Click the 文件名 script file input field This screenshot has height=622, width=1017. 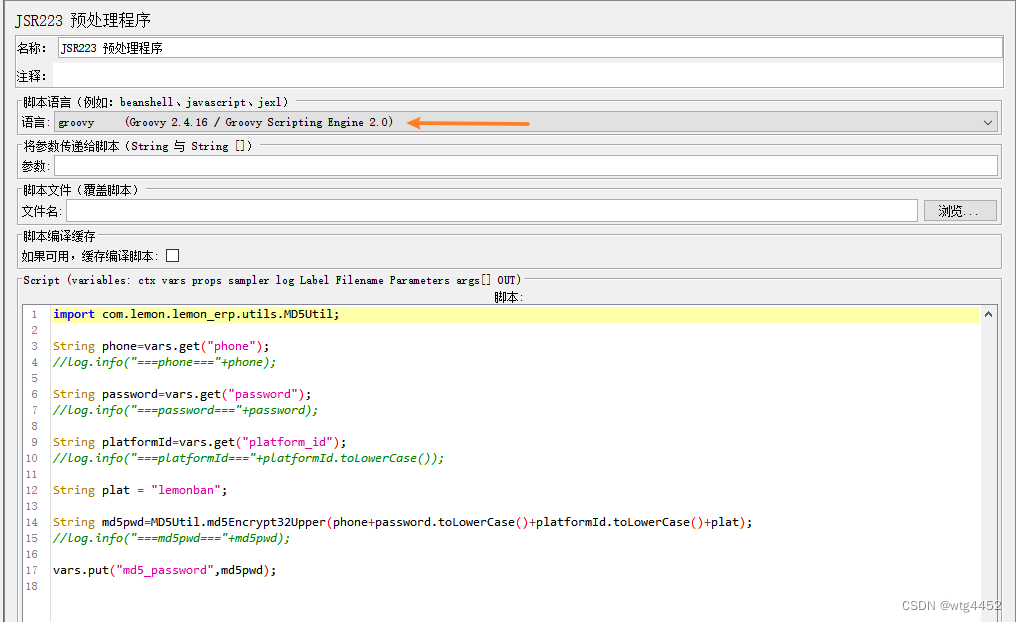492,210
